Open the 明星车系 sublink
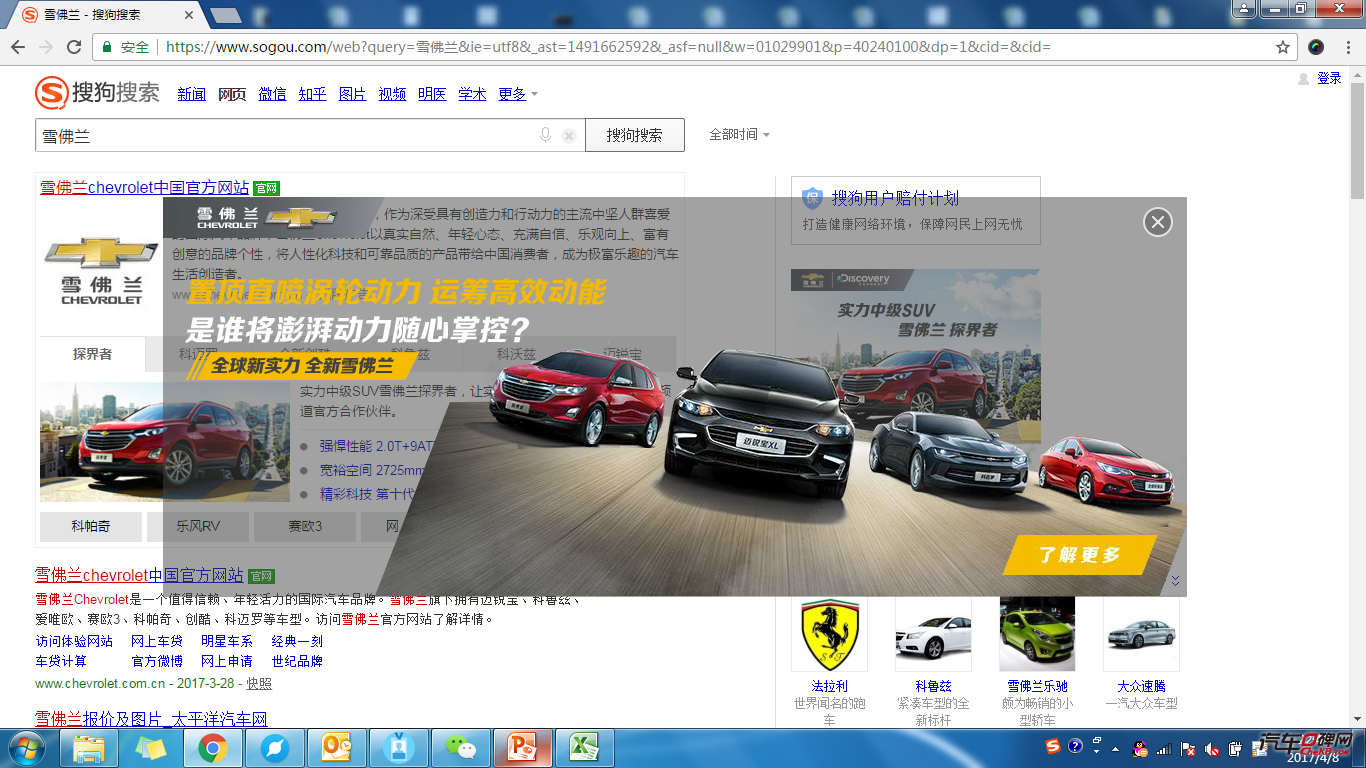 coord(227,641)
